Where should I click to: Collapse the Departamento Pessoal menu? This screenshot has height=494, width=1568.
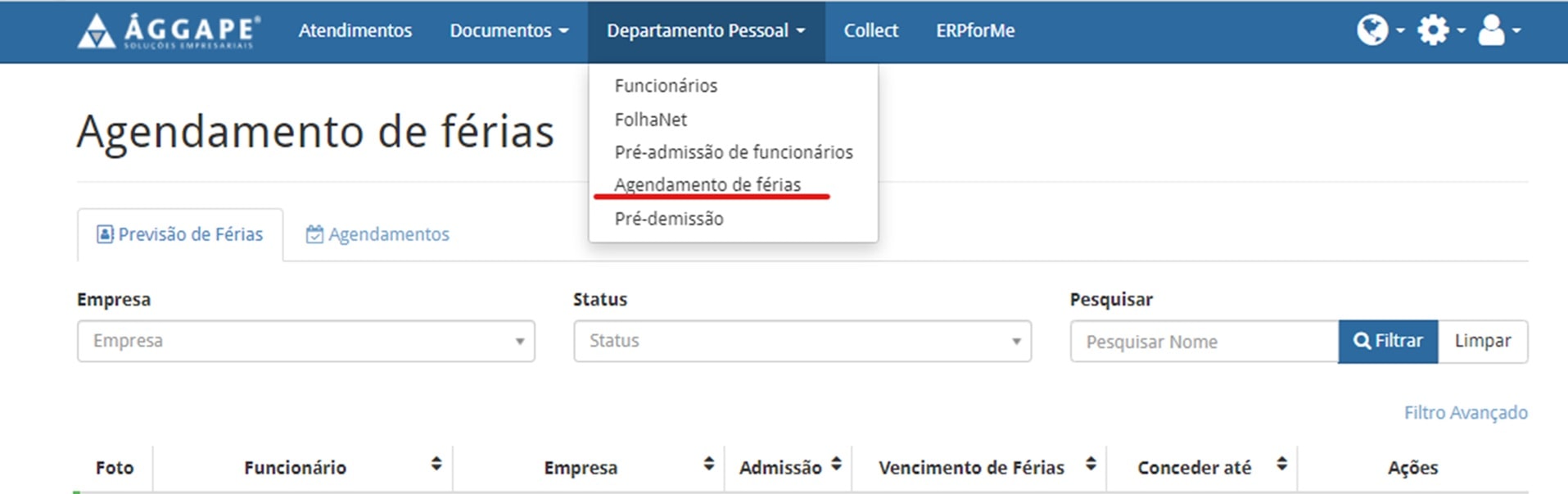(706, 31)
